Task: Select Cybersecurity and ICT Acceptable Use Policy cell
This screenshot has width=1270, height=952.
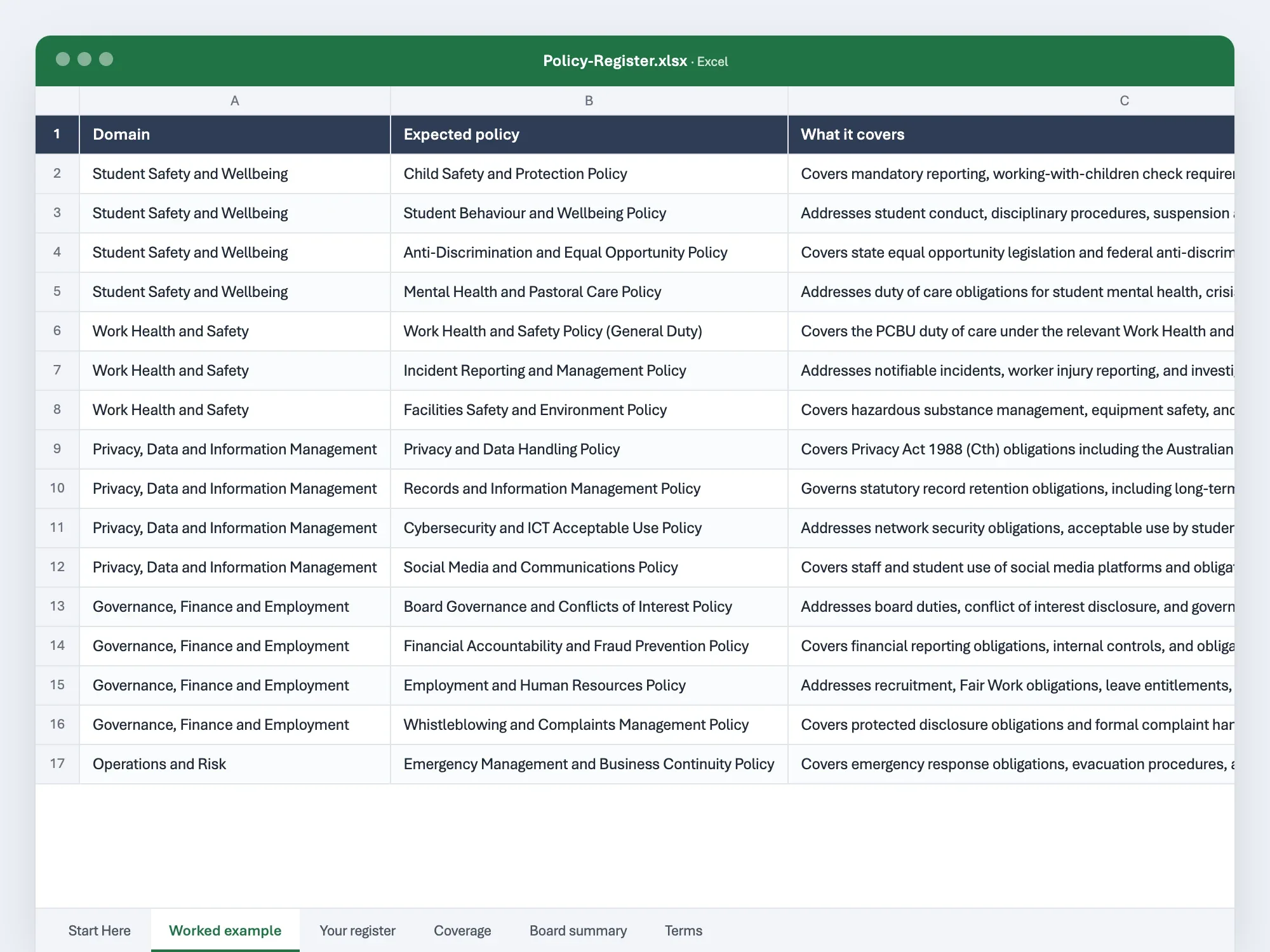Action: [x=589, y=527]
